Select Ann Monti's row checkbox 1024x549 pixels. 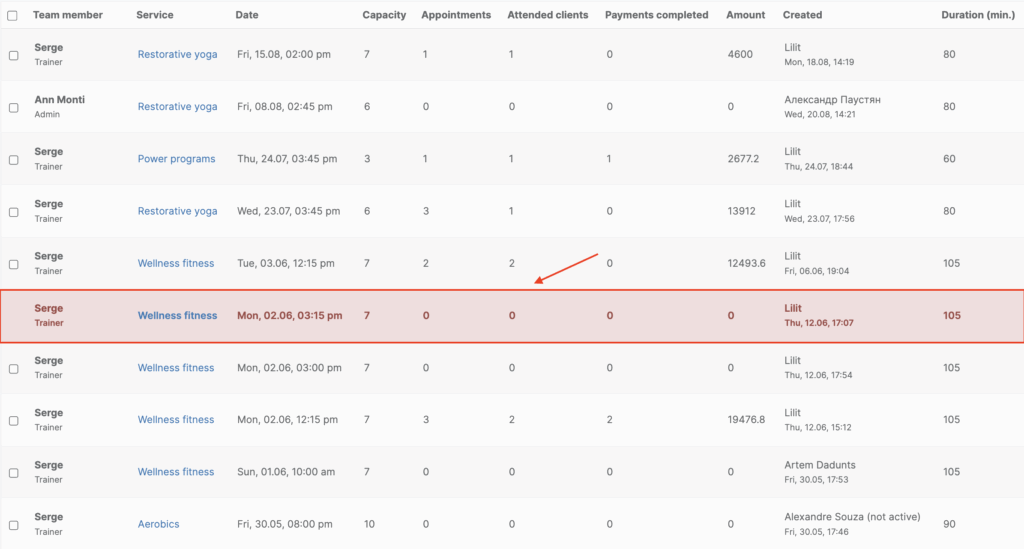point(13,107)
